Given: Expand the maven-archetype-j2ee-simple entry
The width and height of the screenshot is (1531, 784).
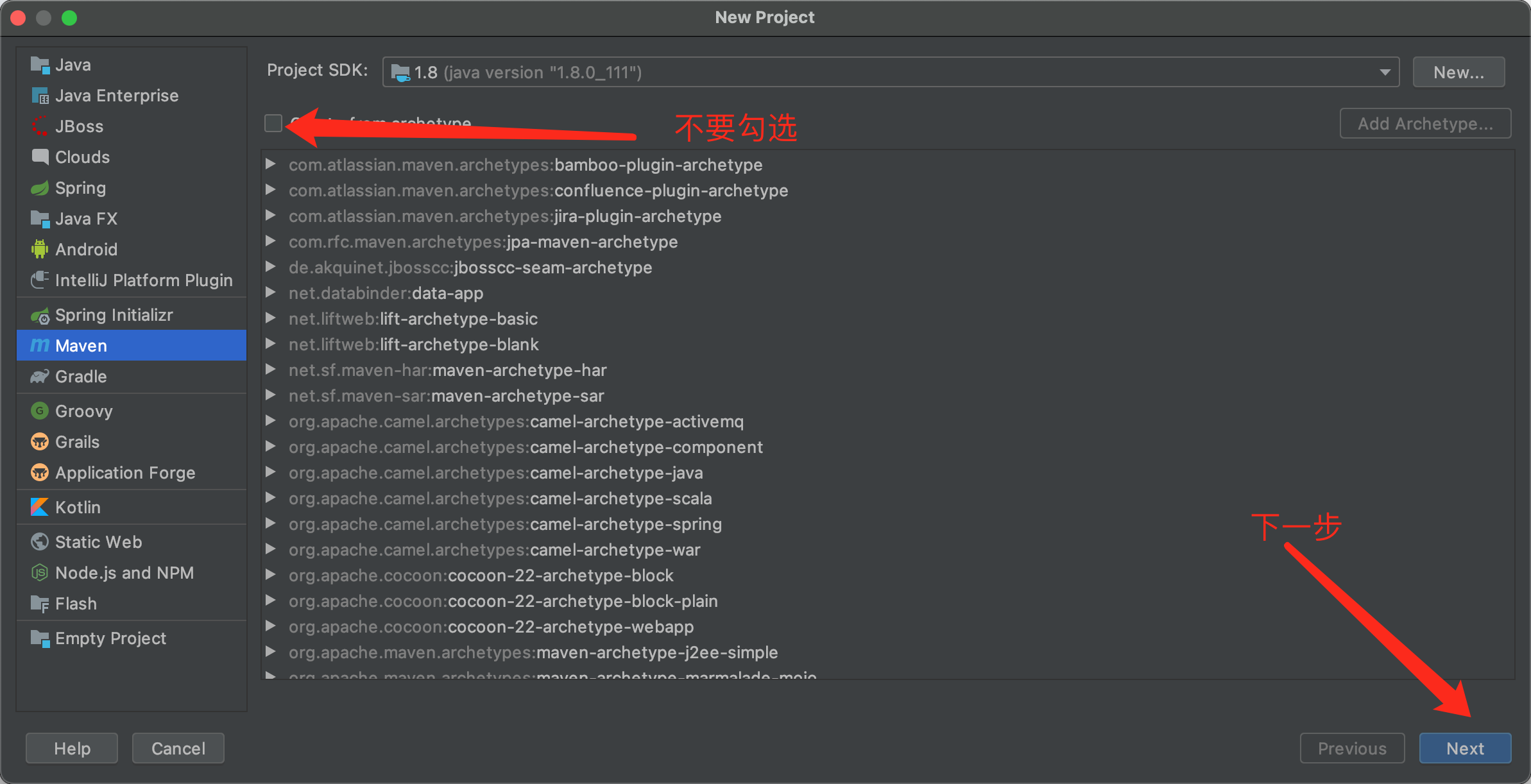Looking at the screenshot, I should (271, 652).
